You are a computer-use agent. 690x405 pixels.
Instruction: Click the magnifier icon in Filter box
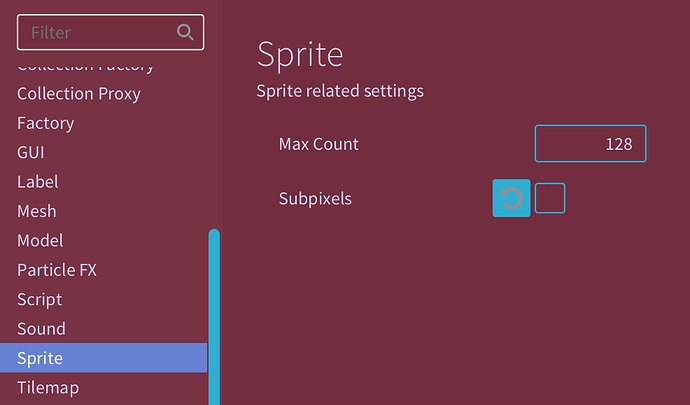point(185,32)
